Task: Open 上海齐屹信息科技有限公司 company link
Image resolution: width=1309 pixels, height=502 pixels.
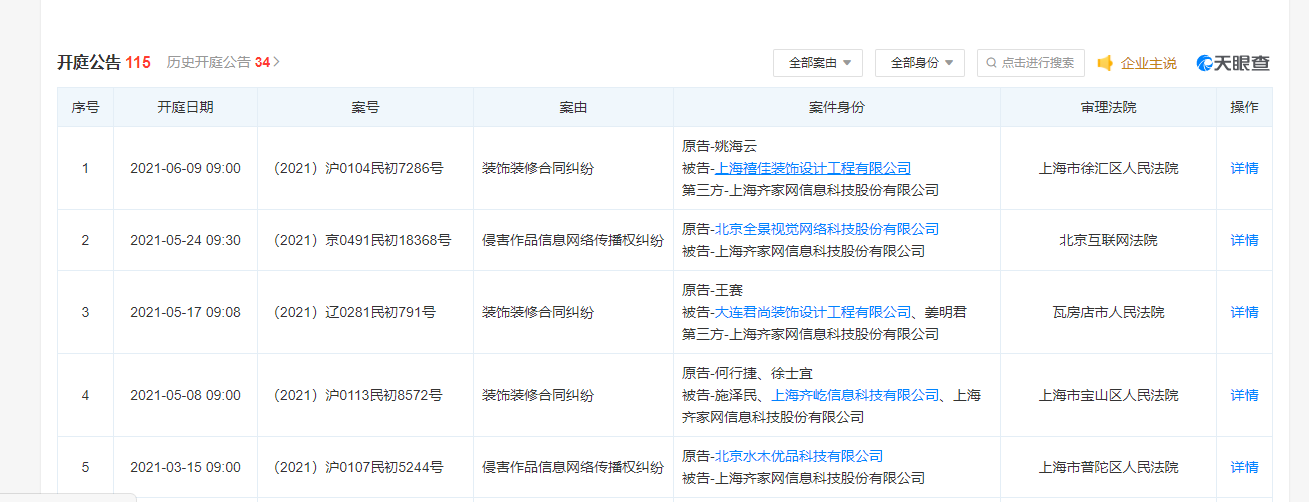Action: (x=855, y=395)
